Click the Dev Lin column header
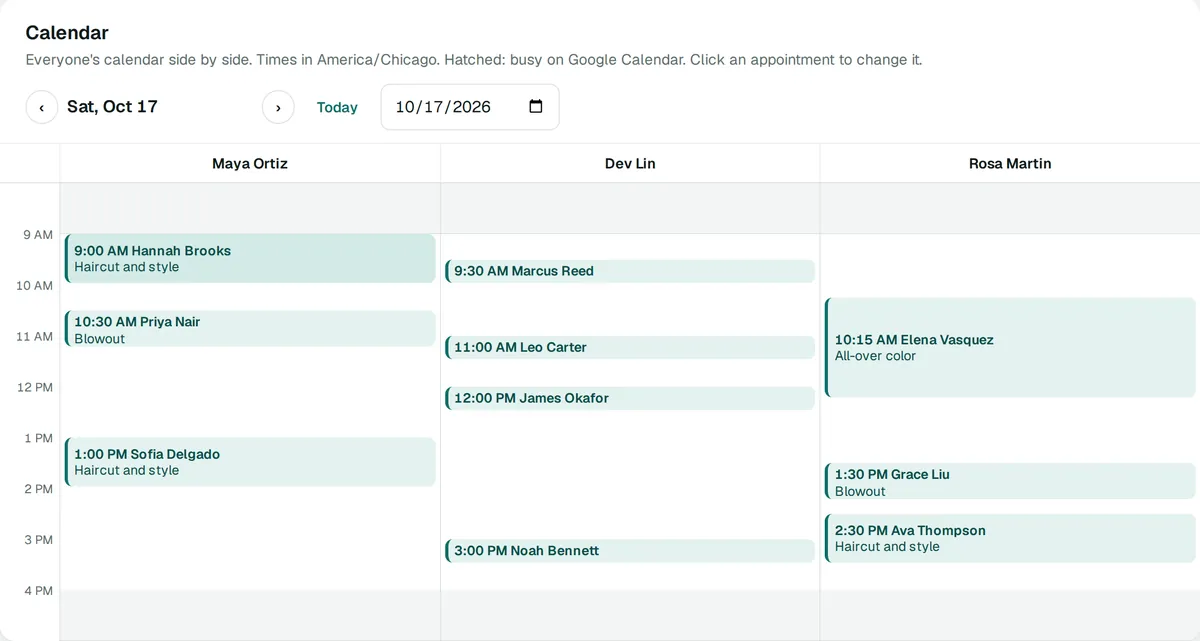1200x641 pixels. click(630, 163)
